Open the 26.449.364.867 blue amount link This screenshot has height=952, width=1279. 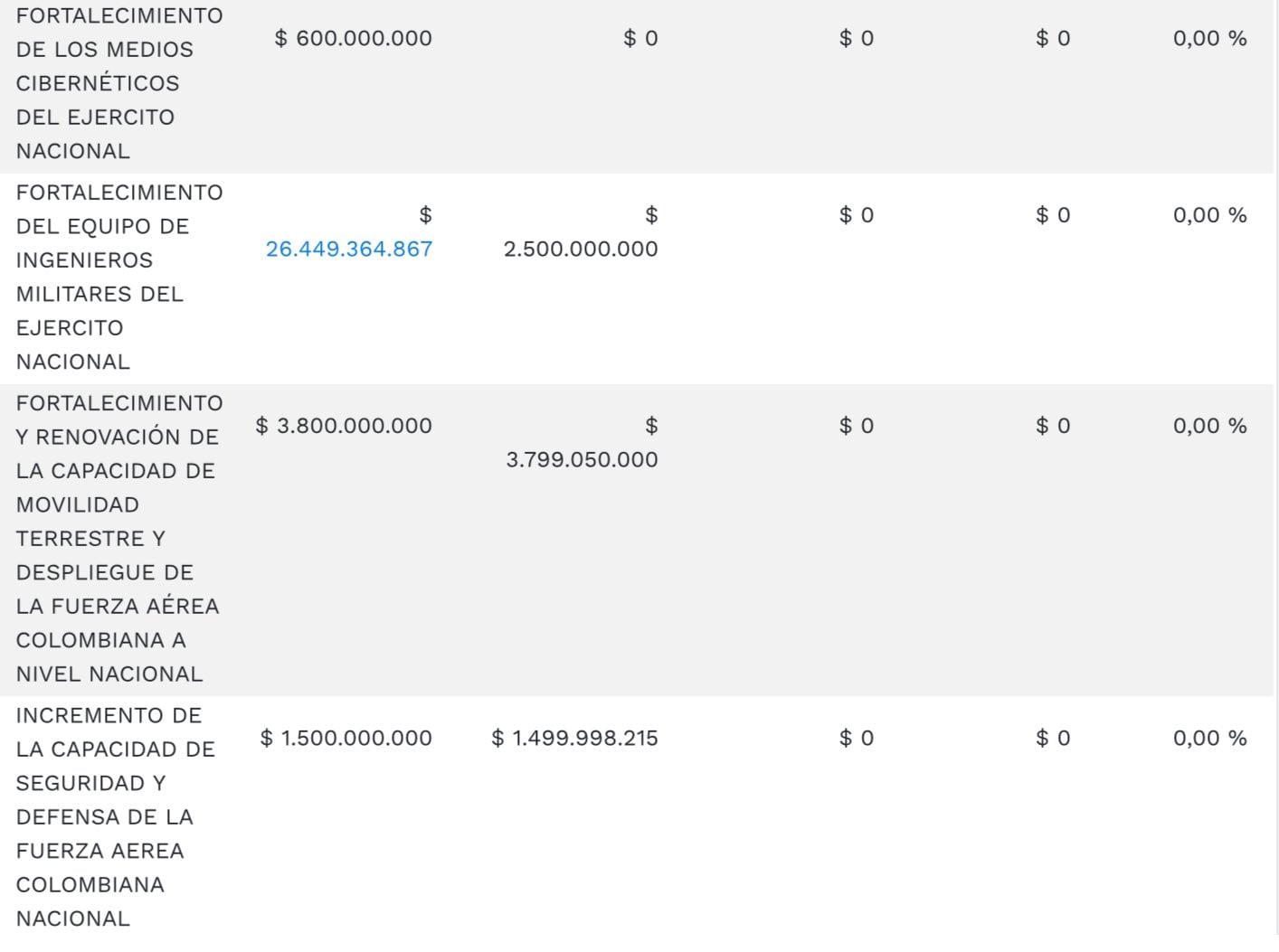(349, 249)
